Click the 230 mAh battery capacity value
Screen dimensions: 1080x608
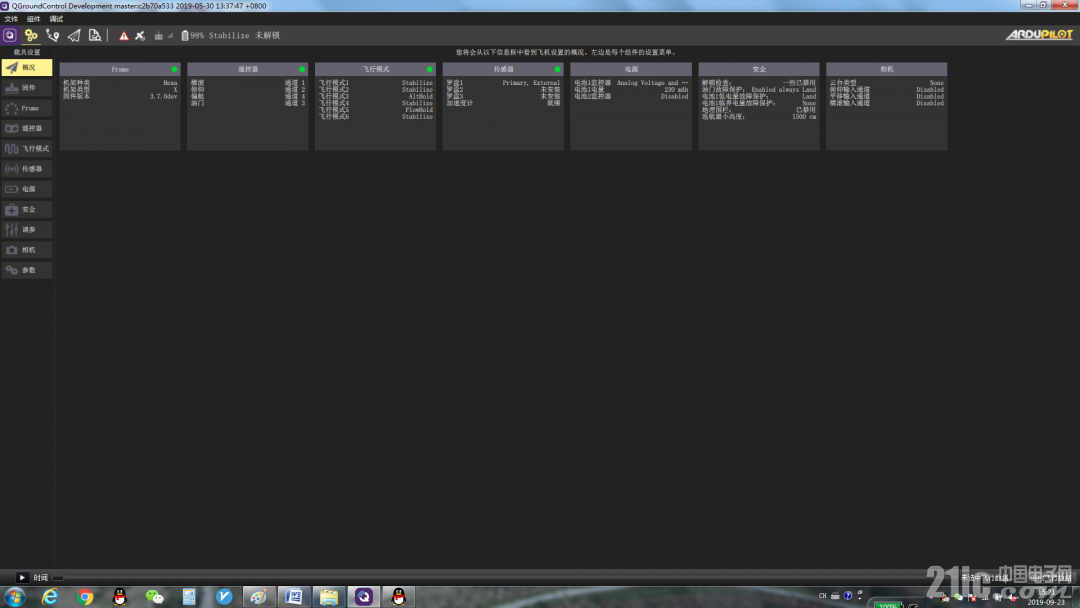pyautogui.click(x=676, y=90)
